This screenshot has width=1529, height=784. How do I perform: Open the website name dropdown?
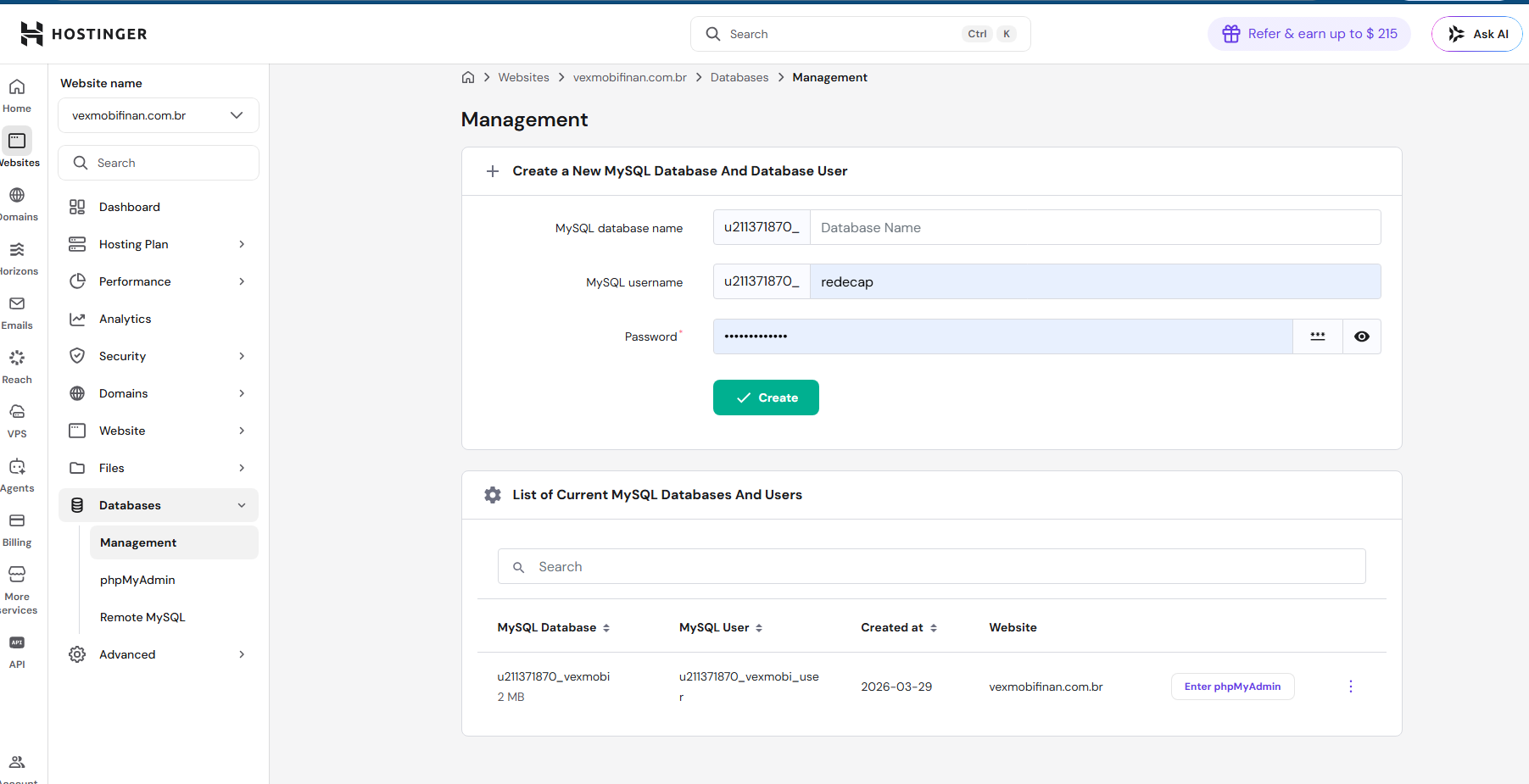pyautogui.click(x=159, y=115)
